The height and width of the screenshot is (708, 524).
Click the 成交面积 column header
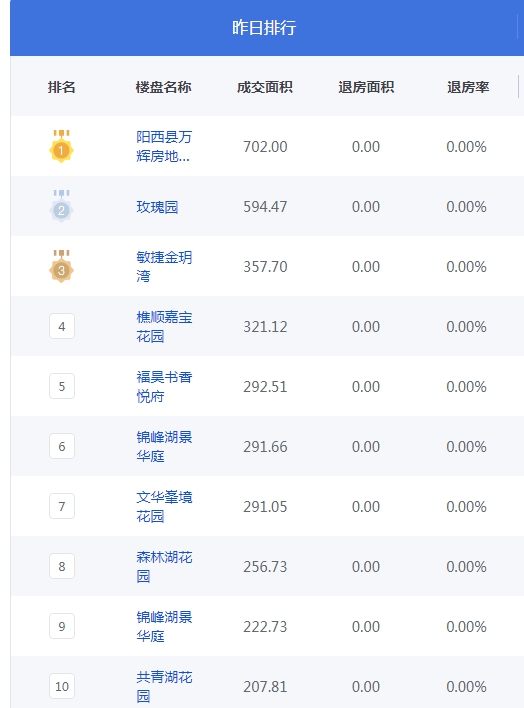click(x=265, y=87)
